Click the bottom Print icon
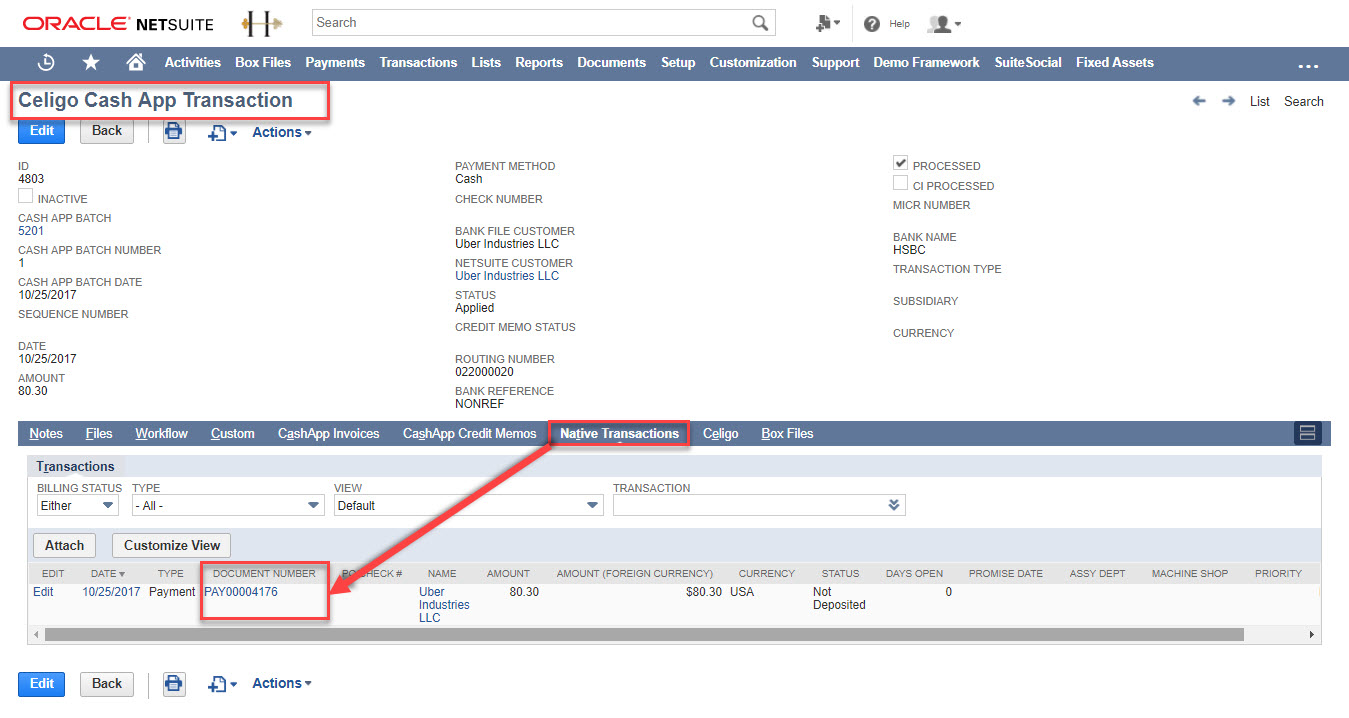 pyautogui.click(x=174, y=683)
